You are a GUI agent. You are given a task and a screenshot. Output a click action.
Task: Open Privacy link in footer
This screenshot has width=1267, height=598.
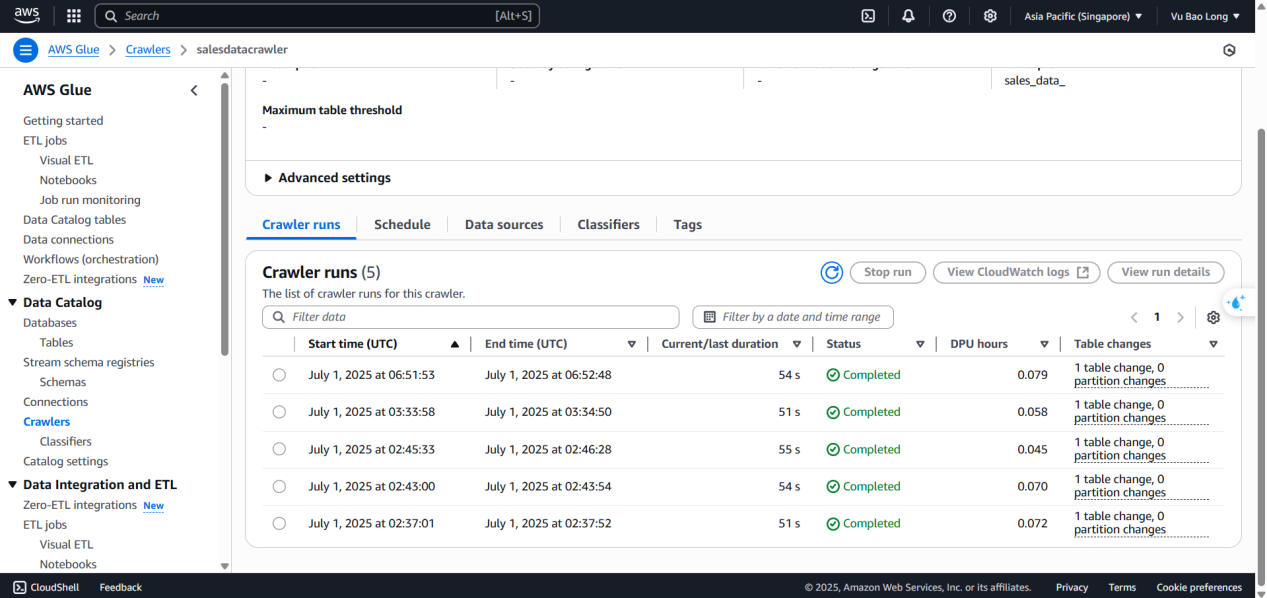(1072, 587)
